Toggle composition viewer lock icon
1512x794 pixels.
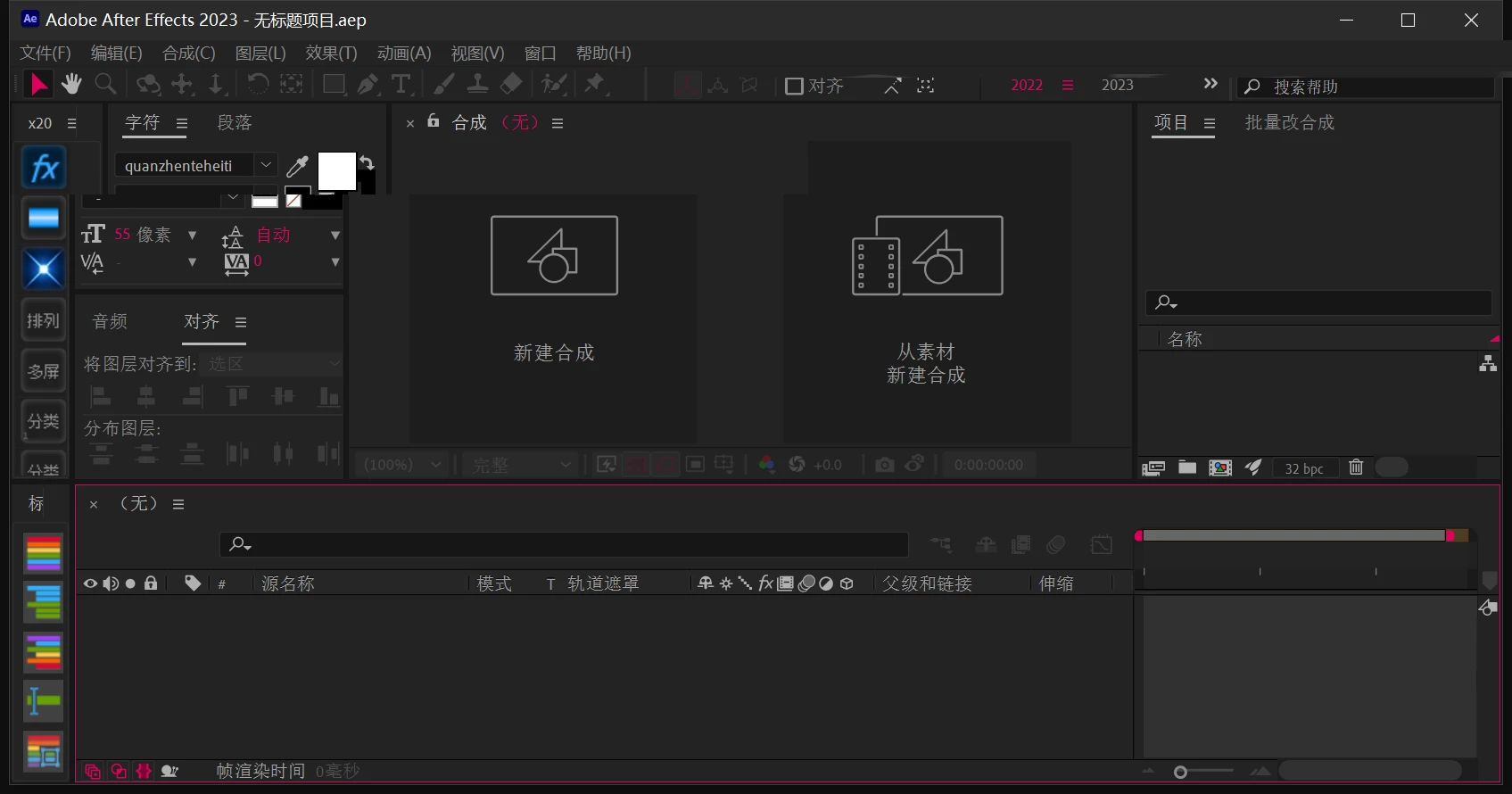coord(434,121)
